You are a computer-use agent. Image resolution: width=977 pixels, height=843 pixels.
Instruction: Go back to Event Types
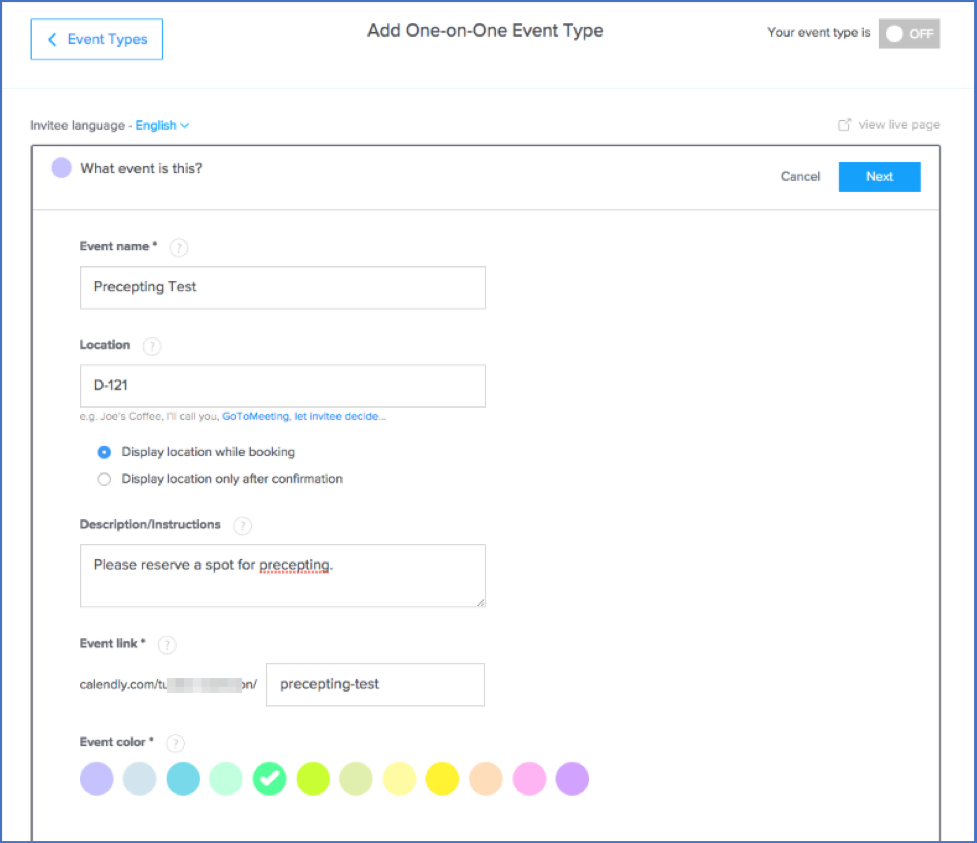97,39
